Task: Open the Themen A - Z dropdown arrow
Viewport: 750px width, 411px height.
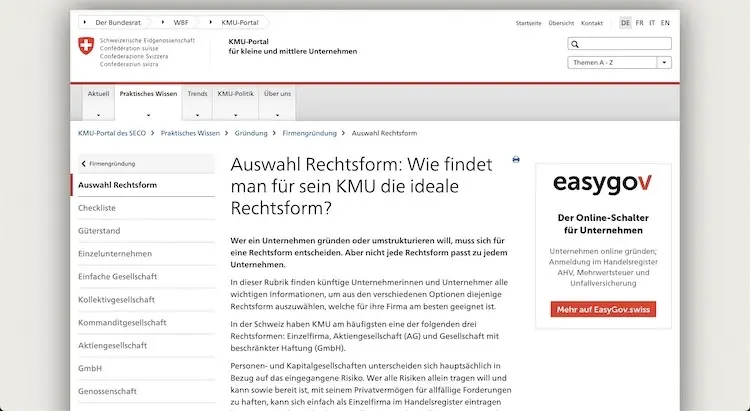Action: coord(664,63)
